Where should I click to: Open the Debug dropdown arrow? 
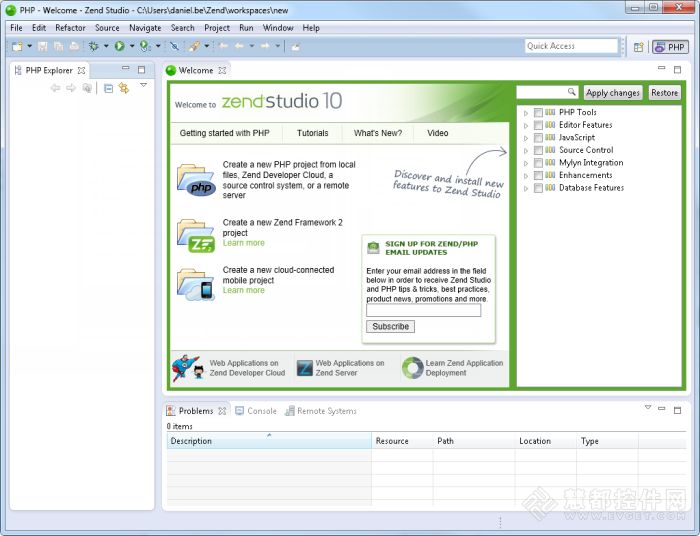coord(106,46)
